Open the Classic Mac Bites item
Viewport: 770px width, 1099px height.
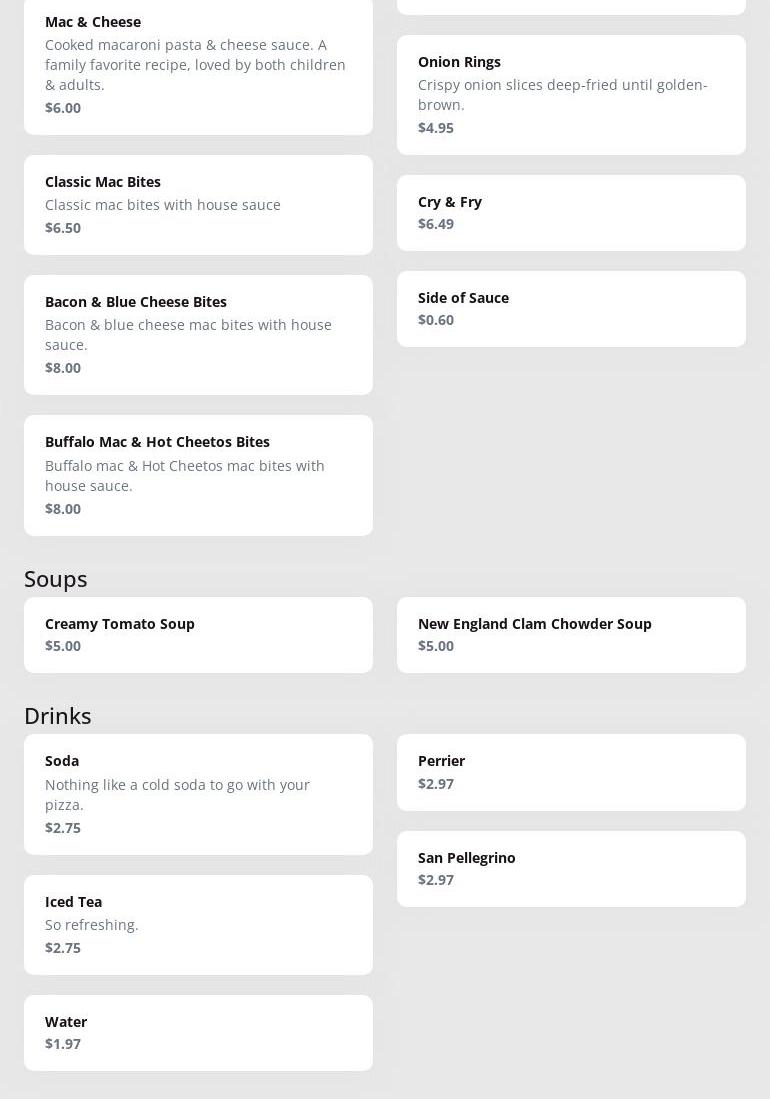click(198, 204)
